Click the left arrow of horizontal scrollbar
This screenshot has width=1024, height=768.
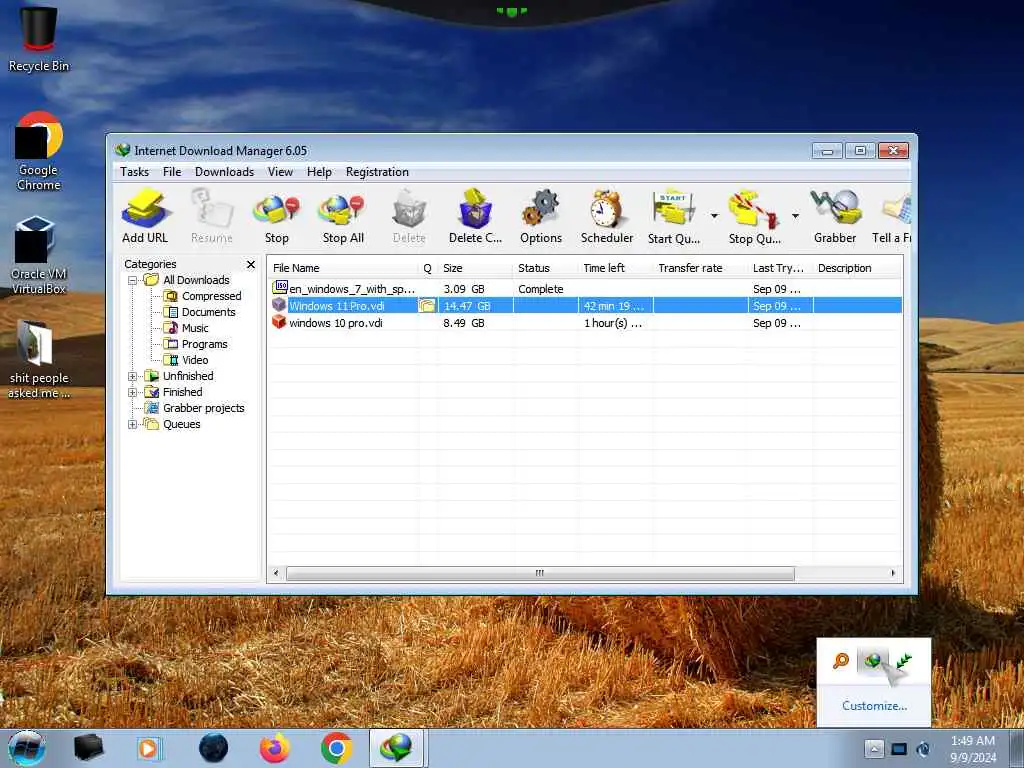[276, 573]
